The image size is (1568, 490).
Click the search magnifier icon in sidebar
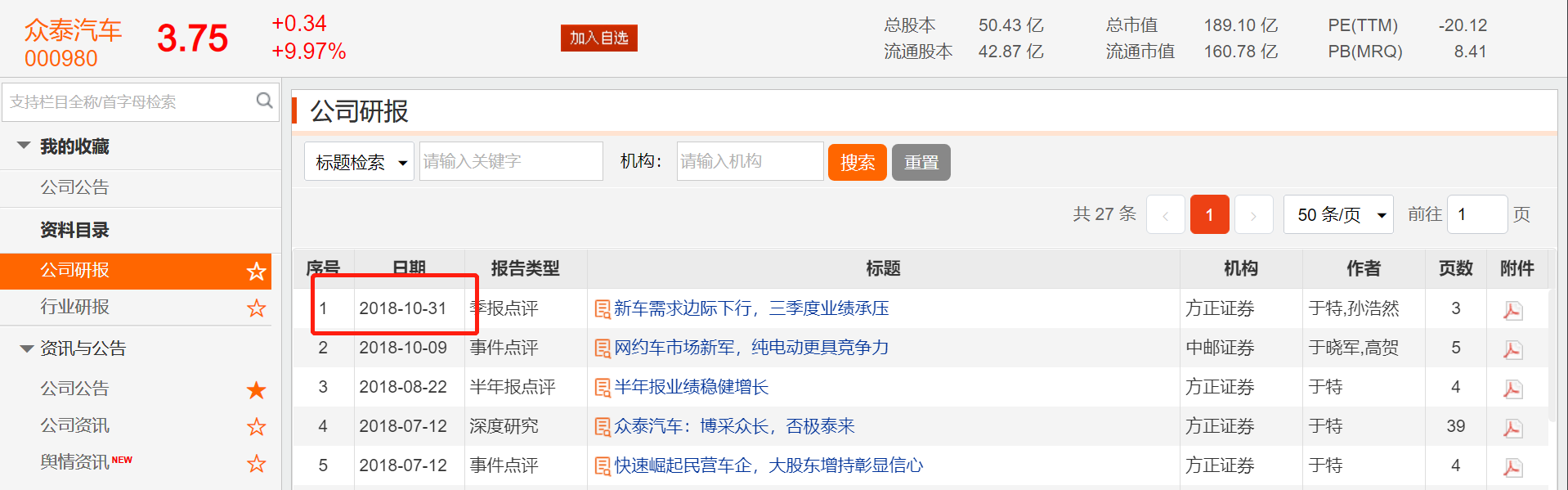click(x=264, y=101)
